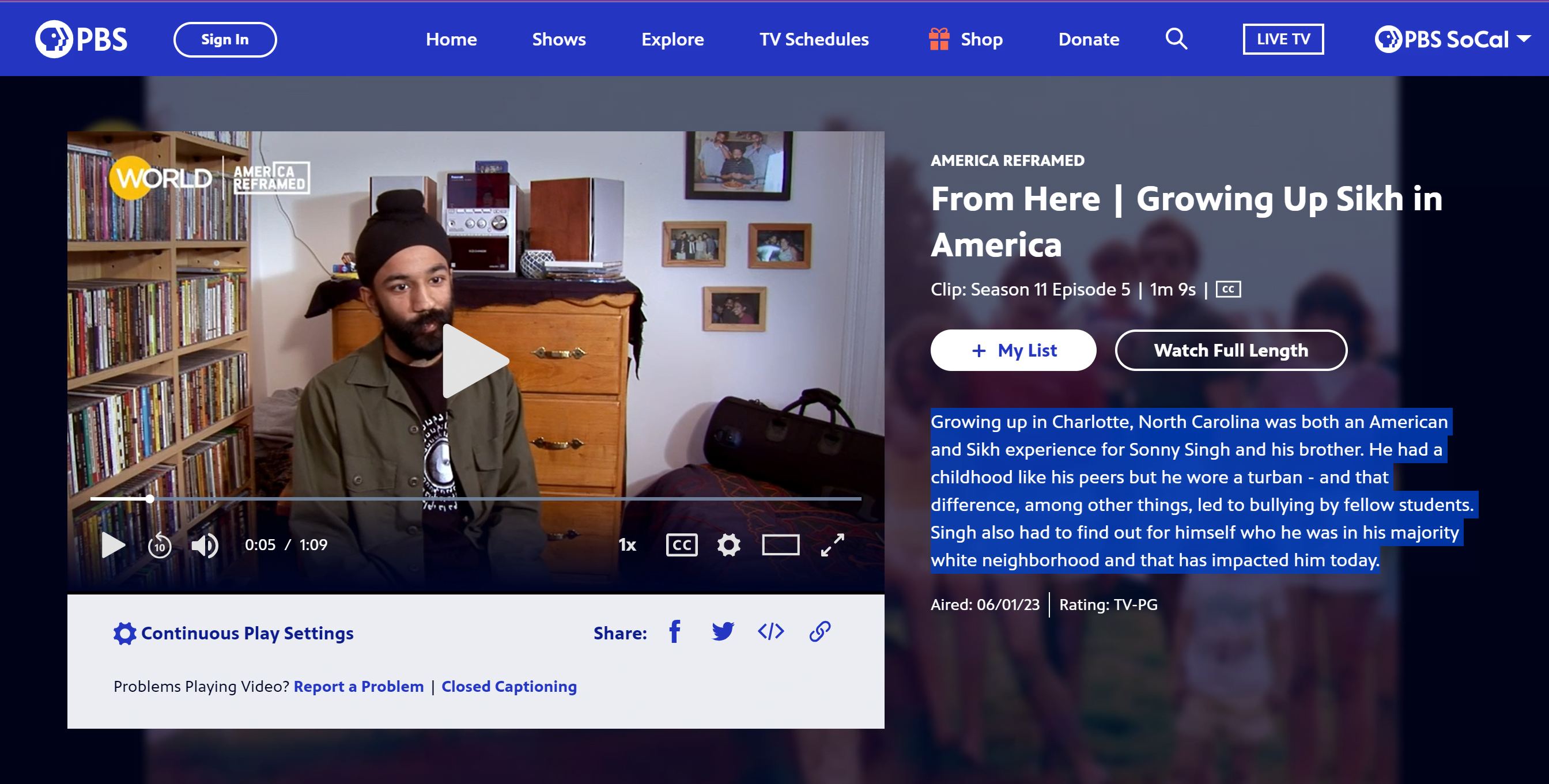Image resolution: width=1549 pixels, height=784 pixels.
Task: Get embed code icon
Action: [771, 632]
